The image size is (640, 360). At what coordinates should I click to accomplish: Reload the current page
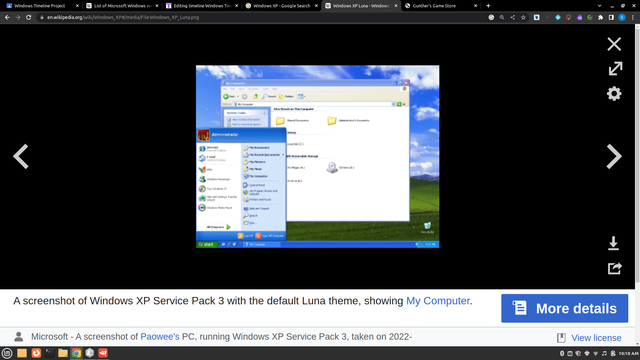point(29,18)
